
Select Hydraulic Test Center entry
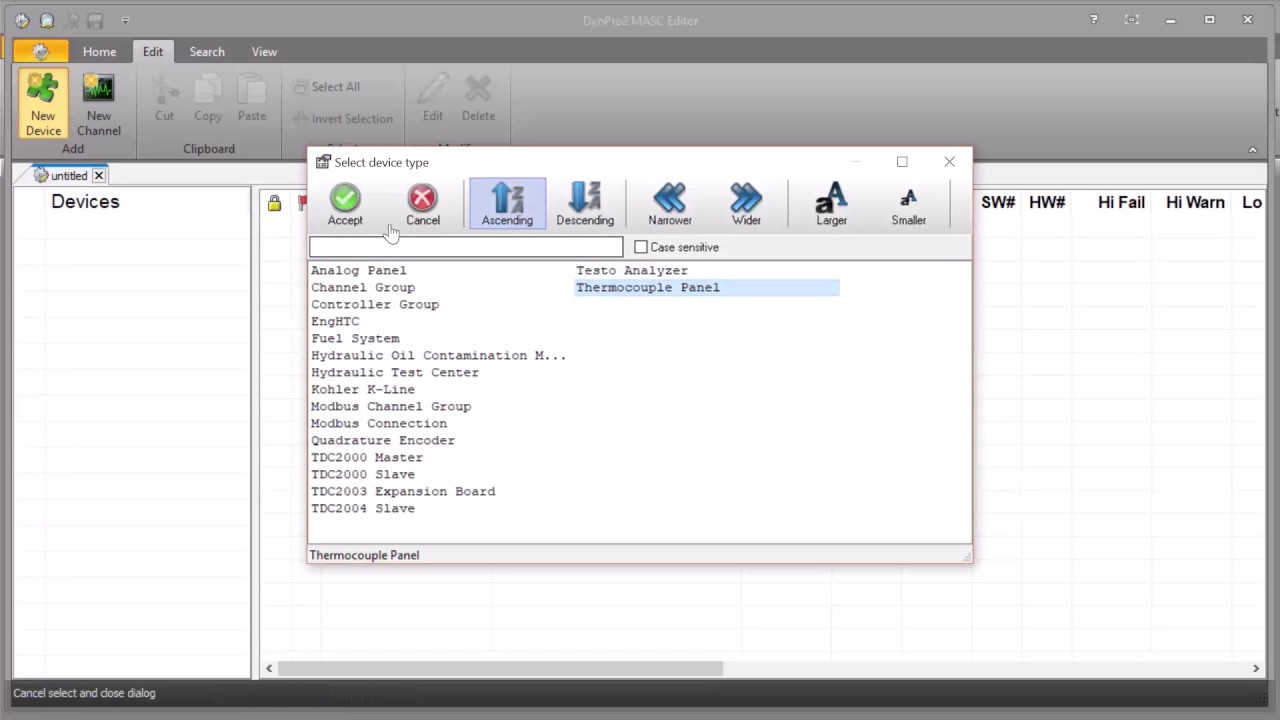395,372
